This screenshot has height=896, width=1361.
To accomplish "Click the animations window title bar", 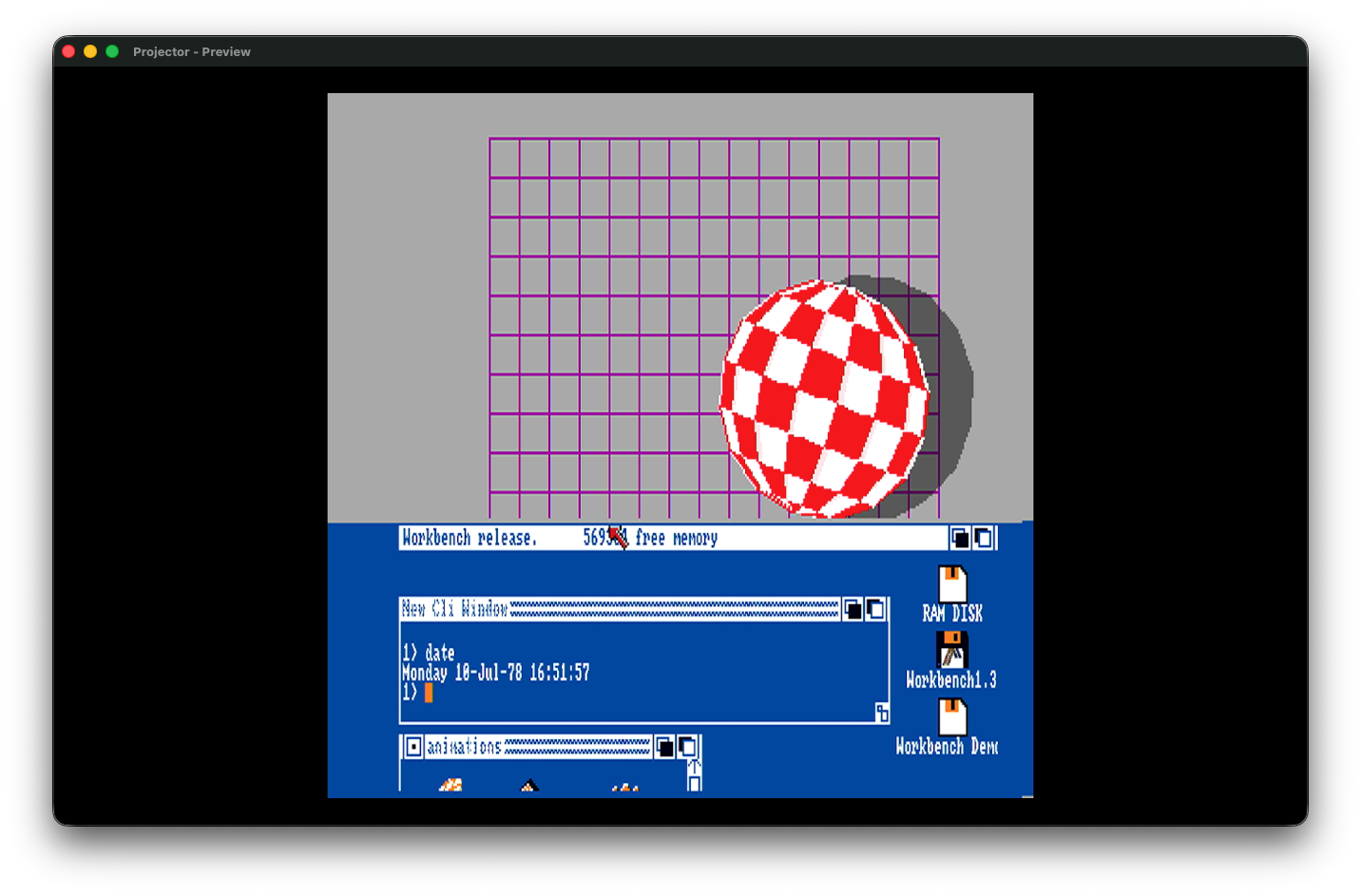I will click(x=538, y=747).
